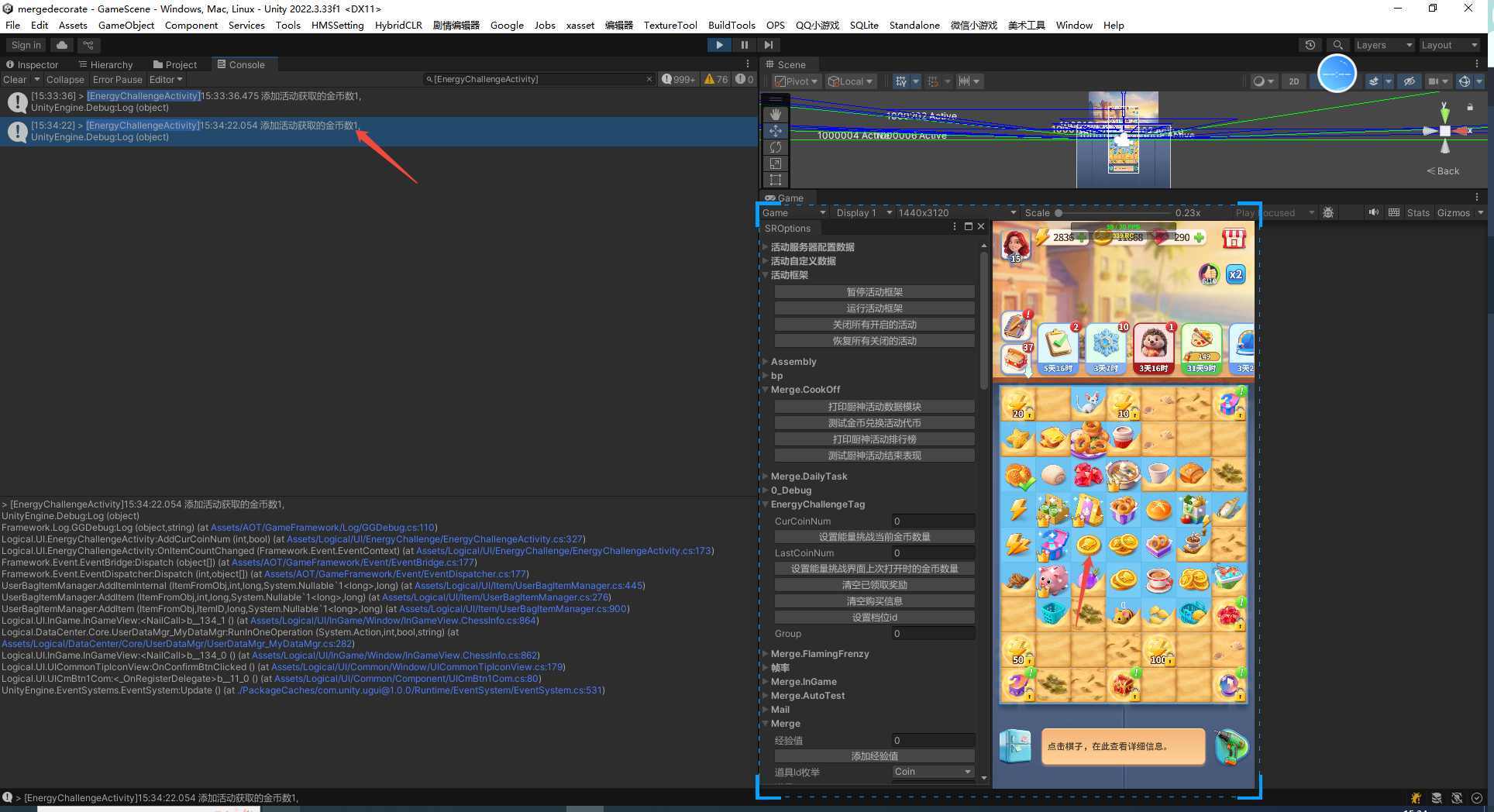Click the 暂停活动框架 button
The image size is (1494, 812).
[x=874, y=292]
